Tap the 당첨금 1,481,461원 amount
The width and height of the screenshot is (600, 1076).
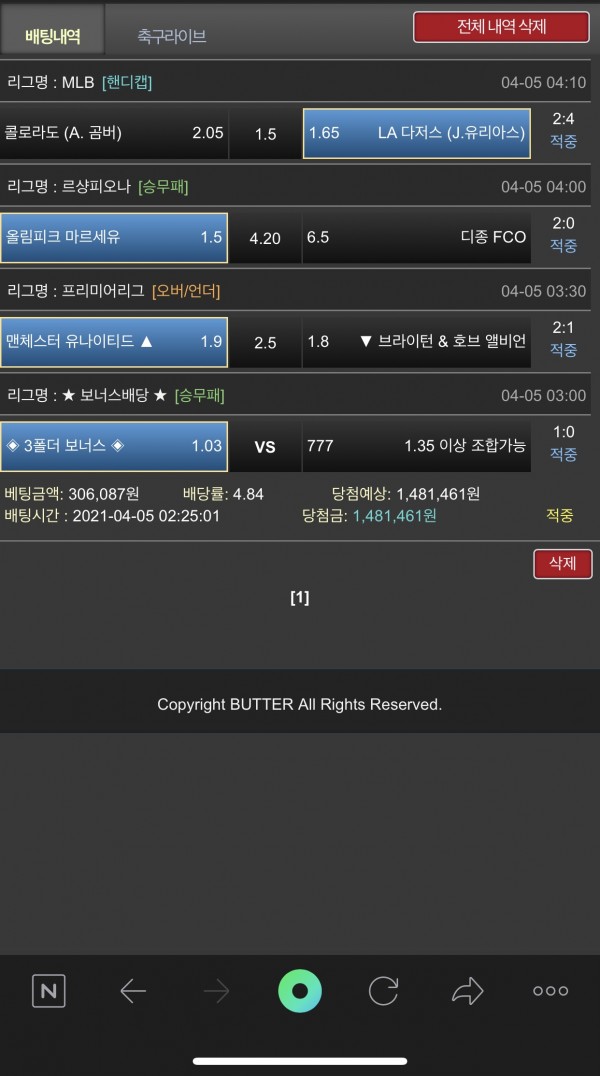(x=395, y=515)
